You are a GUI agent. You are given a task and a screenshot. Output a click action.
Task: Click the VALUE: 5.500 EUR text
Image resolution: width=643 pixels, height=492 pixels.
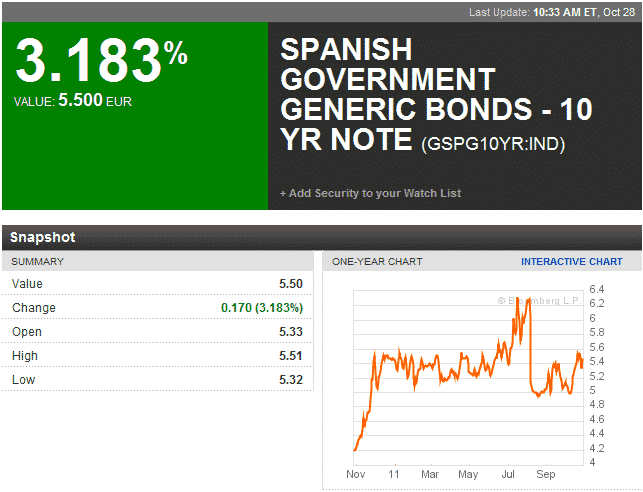(73, 101)
